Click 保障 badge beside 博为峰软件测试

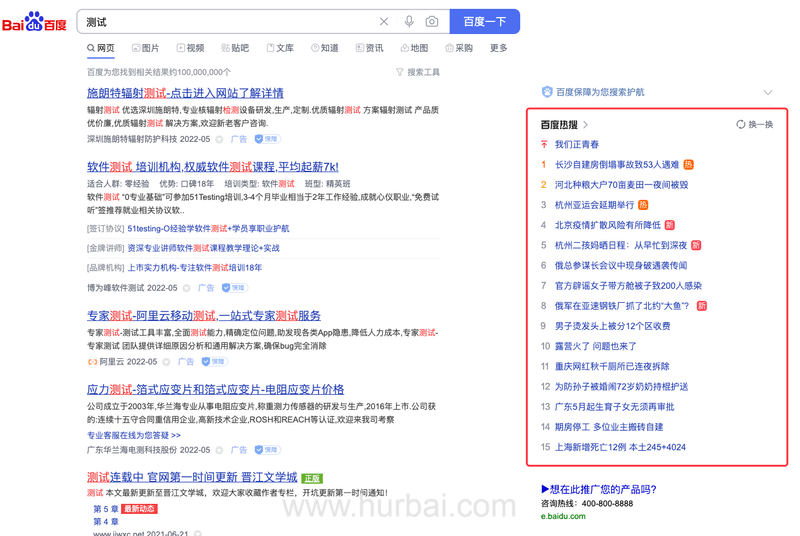tap(235, 288)
